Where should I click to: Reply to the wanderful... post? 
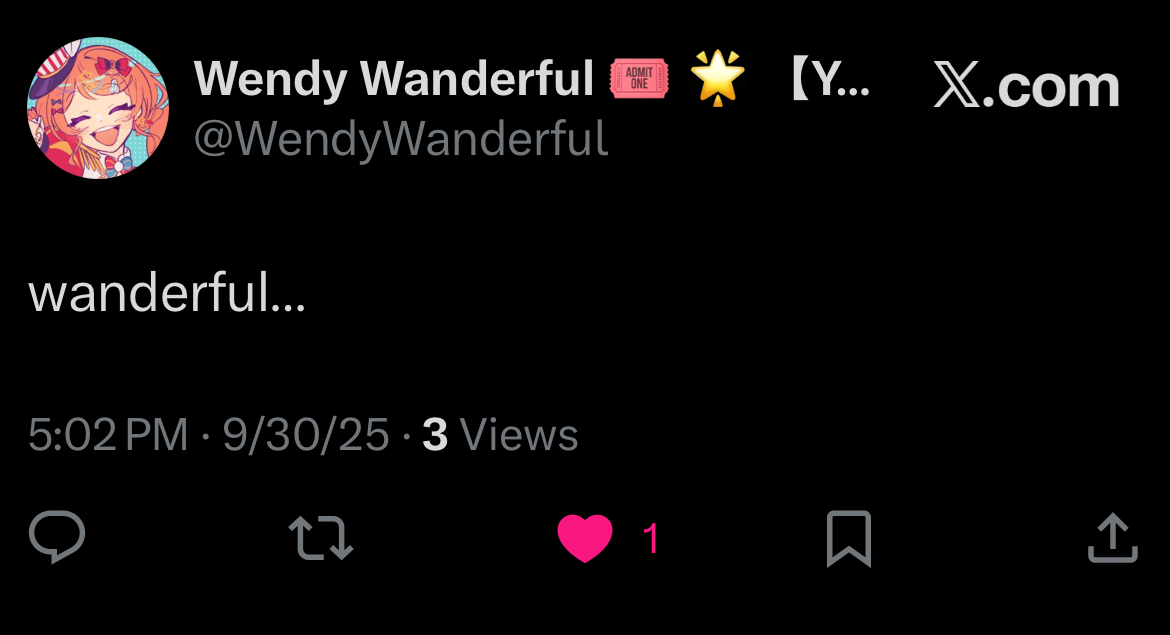pos(57,537)
